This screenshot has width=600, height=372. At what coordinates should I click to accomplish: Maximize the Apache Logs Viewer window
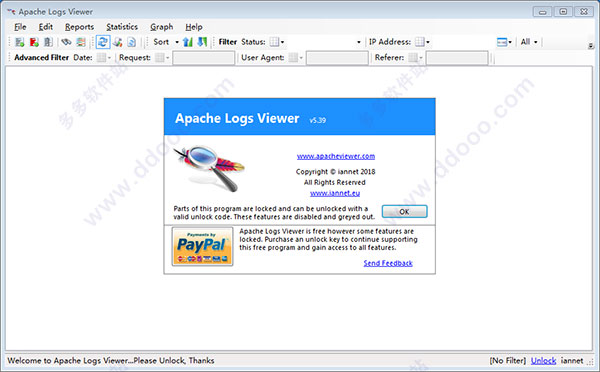[x=563, y=12]
